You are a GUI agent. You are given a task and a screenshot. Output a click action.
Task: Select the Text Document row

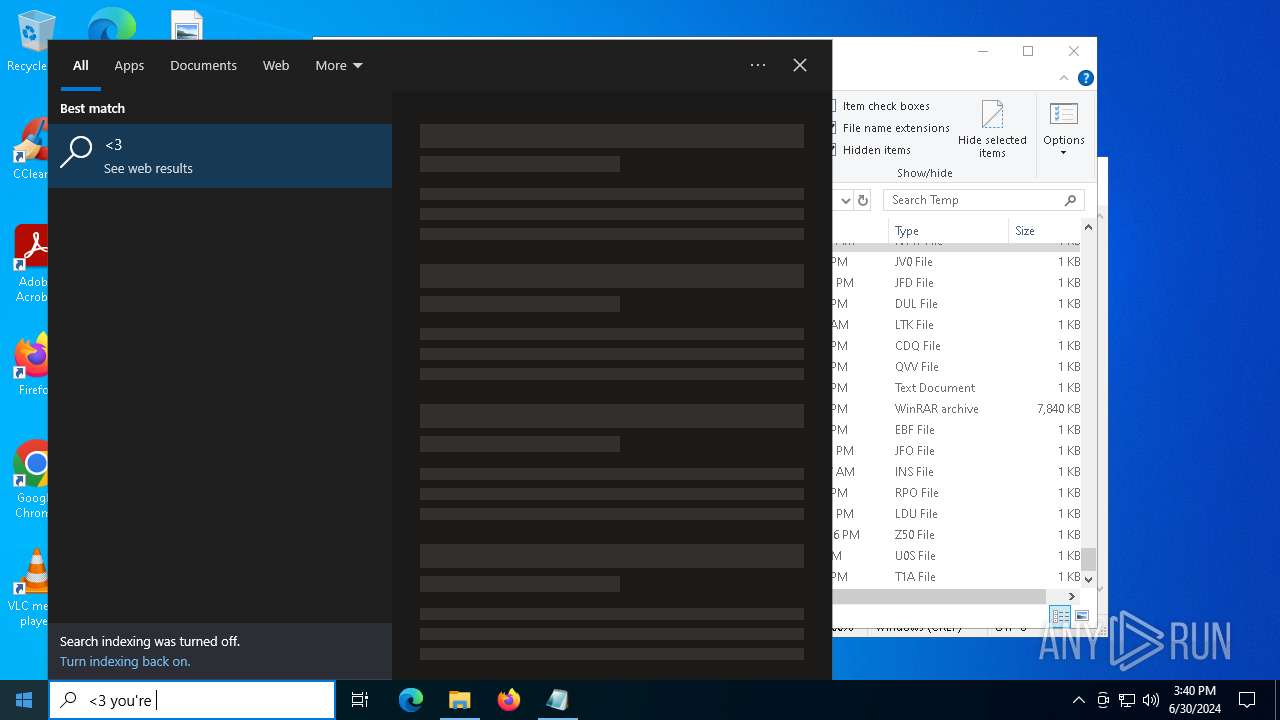(957, 388)
